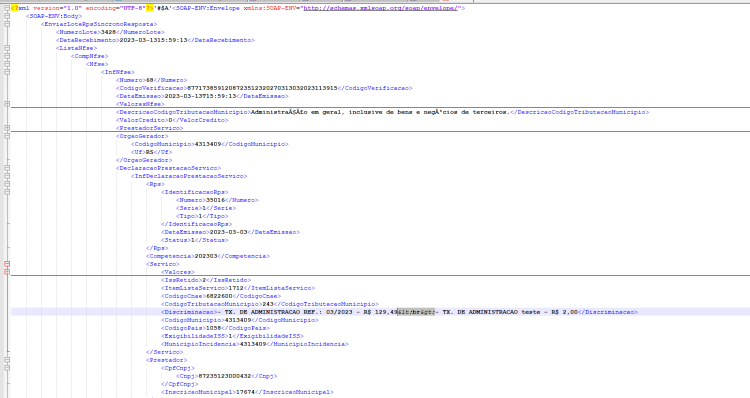Collapse the EnviarLoteRpsSincronoResposta fold marker
The height and width of the screenshot is (398, 750).
[x=7, y=24]
